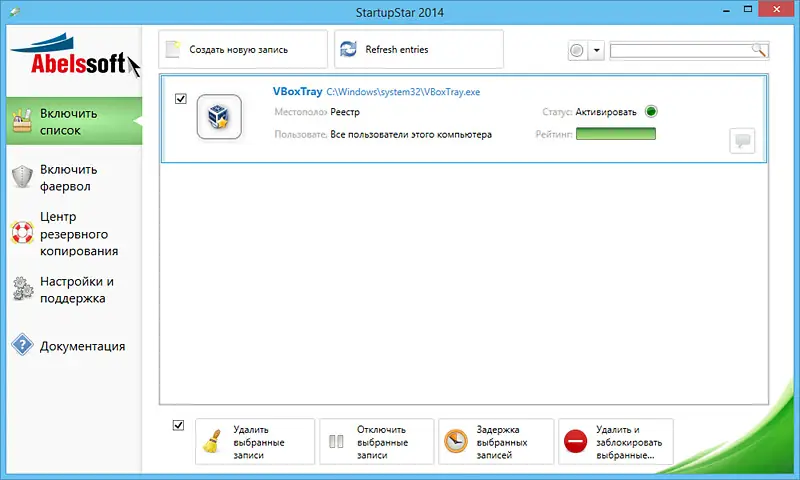
Task: Open Документация help section
Action: point(74,346)
